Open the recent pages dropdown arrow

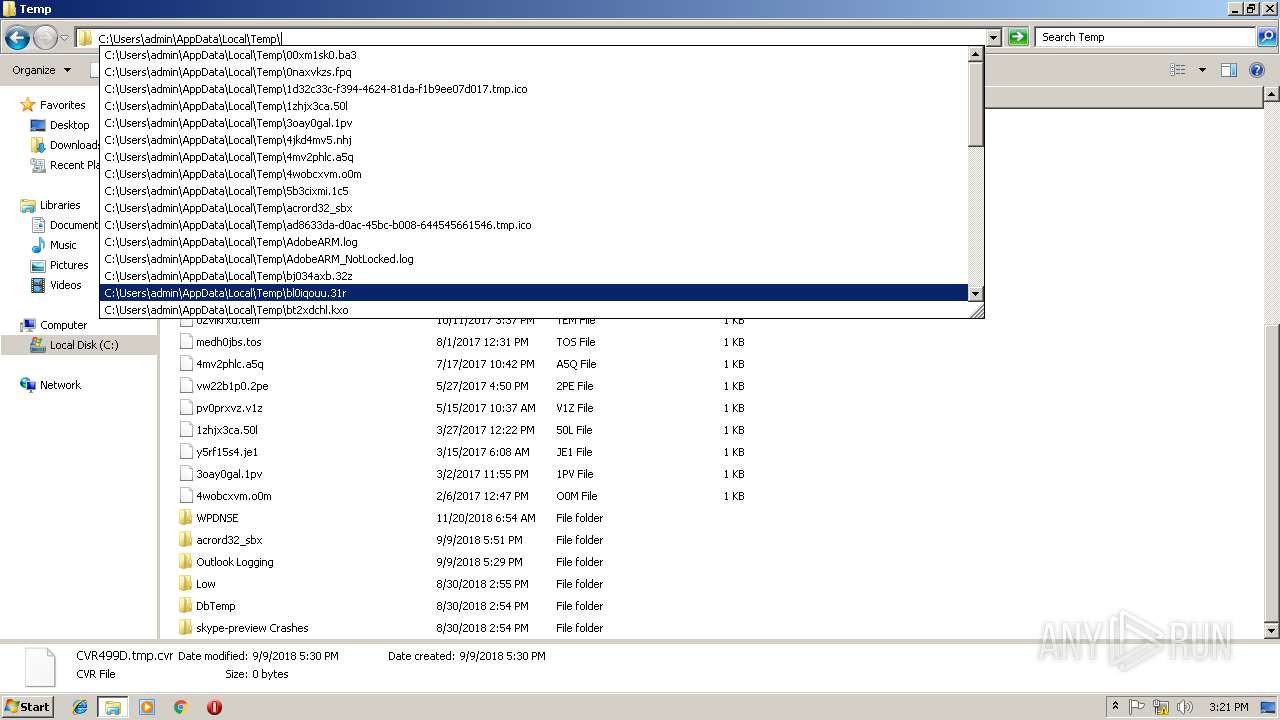pyautogui.click(x=64, y=38)
